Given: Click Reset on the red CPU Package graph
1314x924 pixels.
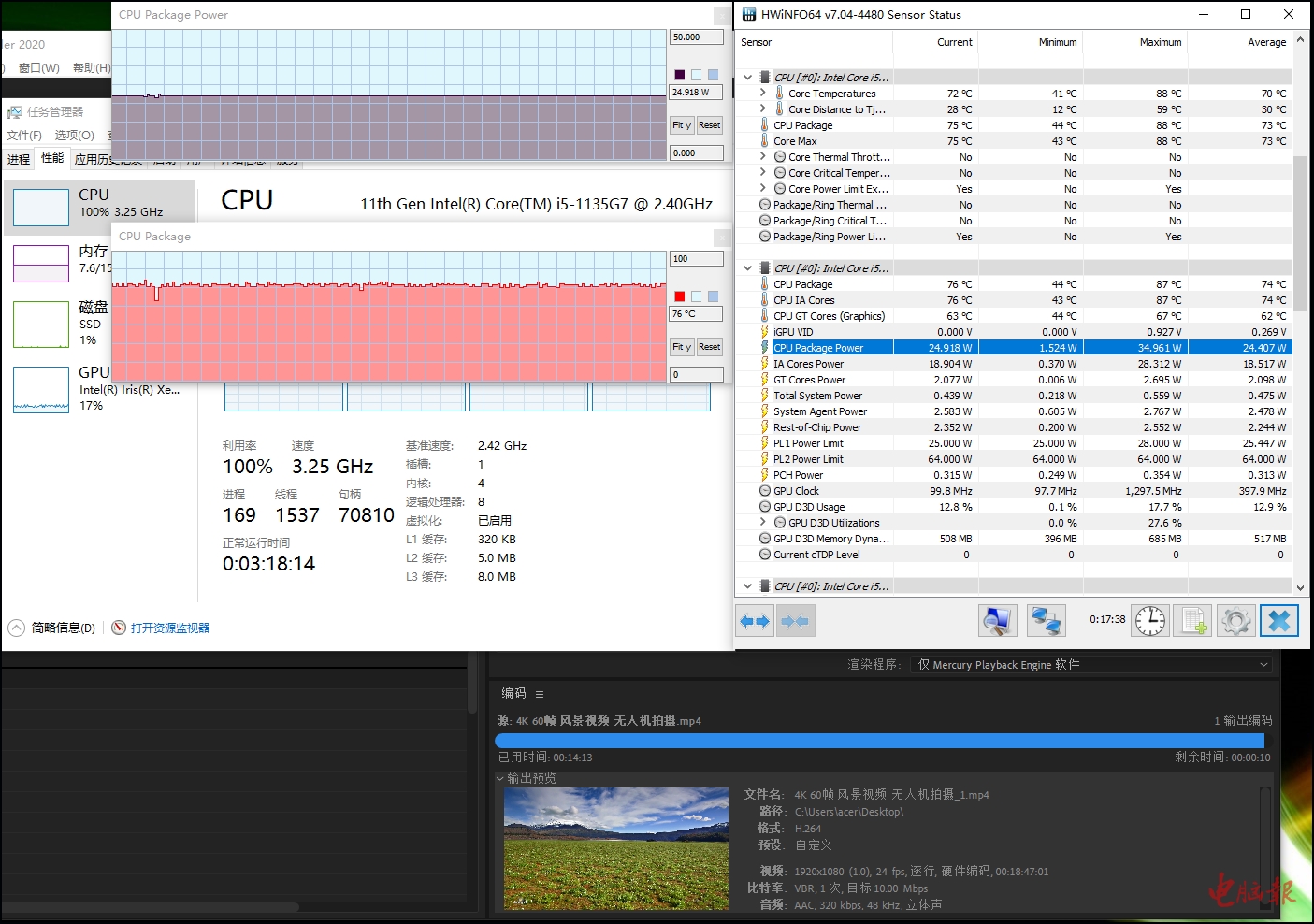Looking at the screenshot, I should 709,347.
